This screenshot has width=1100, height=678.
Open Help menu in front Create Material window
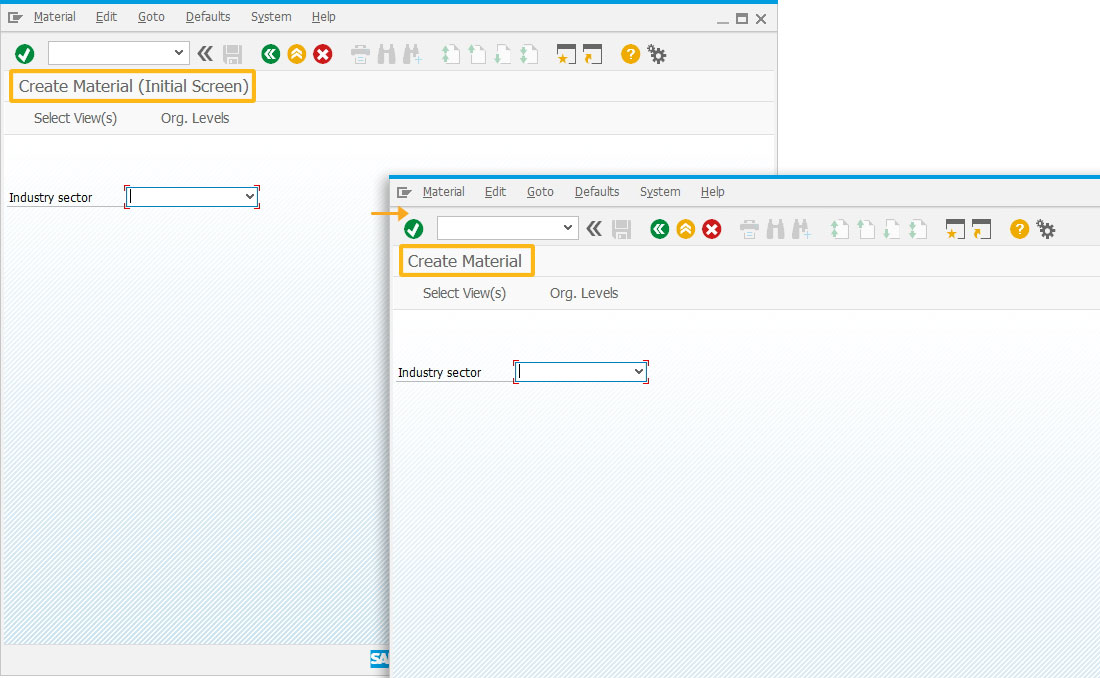coord(713,192)
